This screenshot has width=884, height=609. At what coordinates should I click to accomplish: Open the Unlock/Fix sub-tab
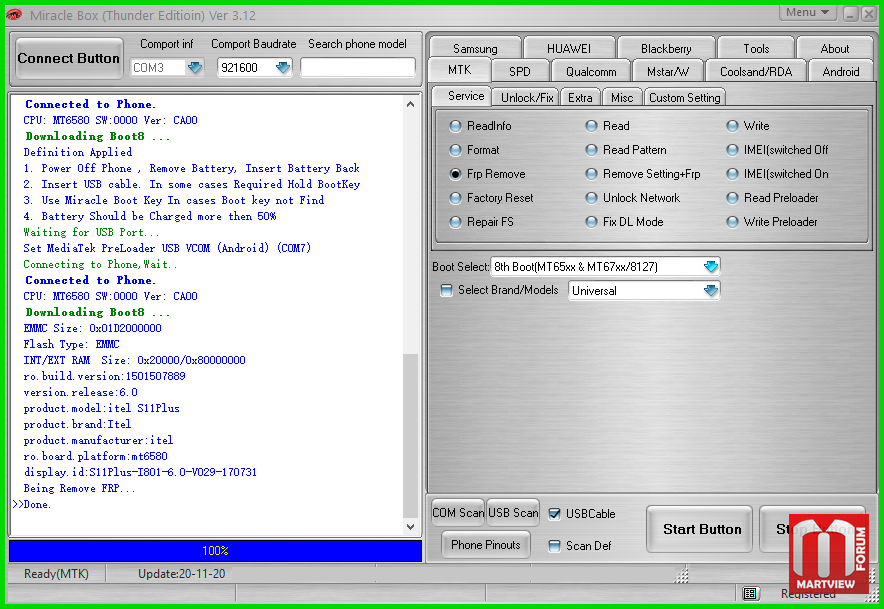(527, 98)
